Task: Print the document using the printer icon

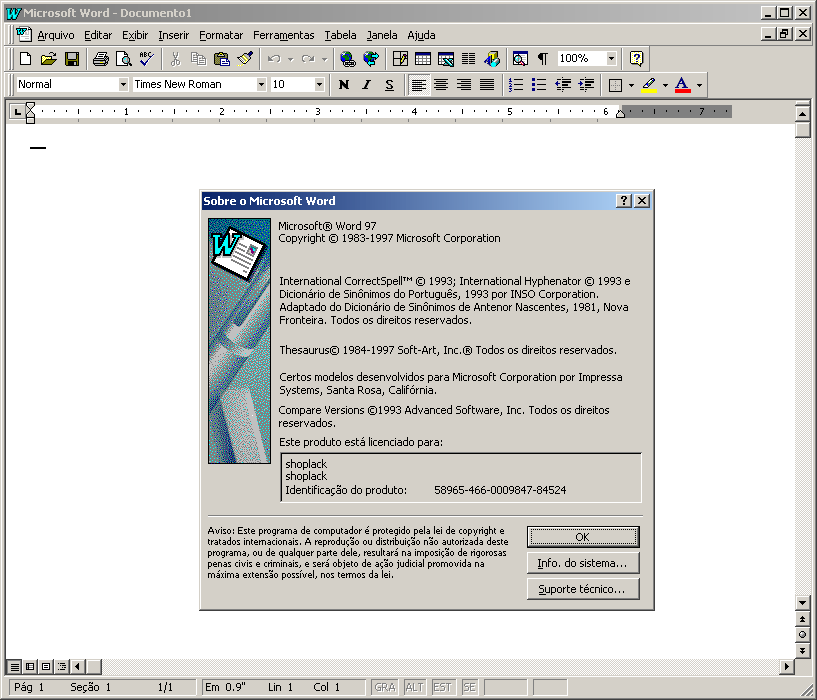Action: [101, 59]
